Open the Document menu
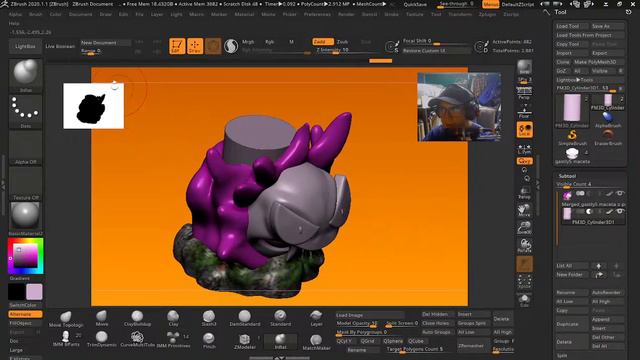Image resolution: width=640 pixels, height=360 pixels. [x=80, y=14]
